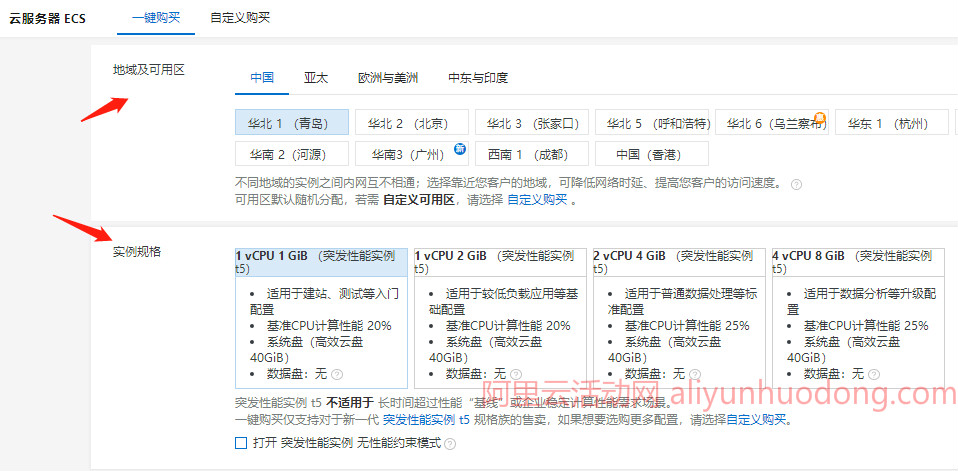Open data disk help in 2 vCPU 4 GiB card
958x471 pixels.
point(695,374)
